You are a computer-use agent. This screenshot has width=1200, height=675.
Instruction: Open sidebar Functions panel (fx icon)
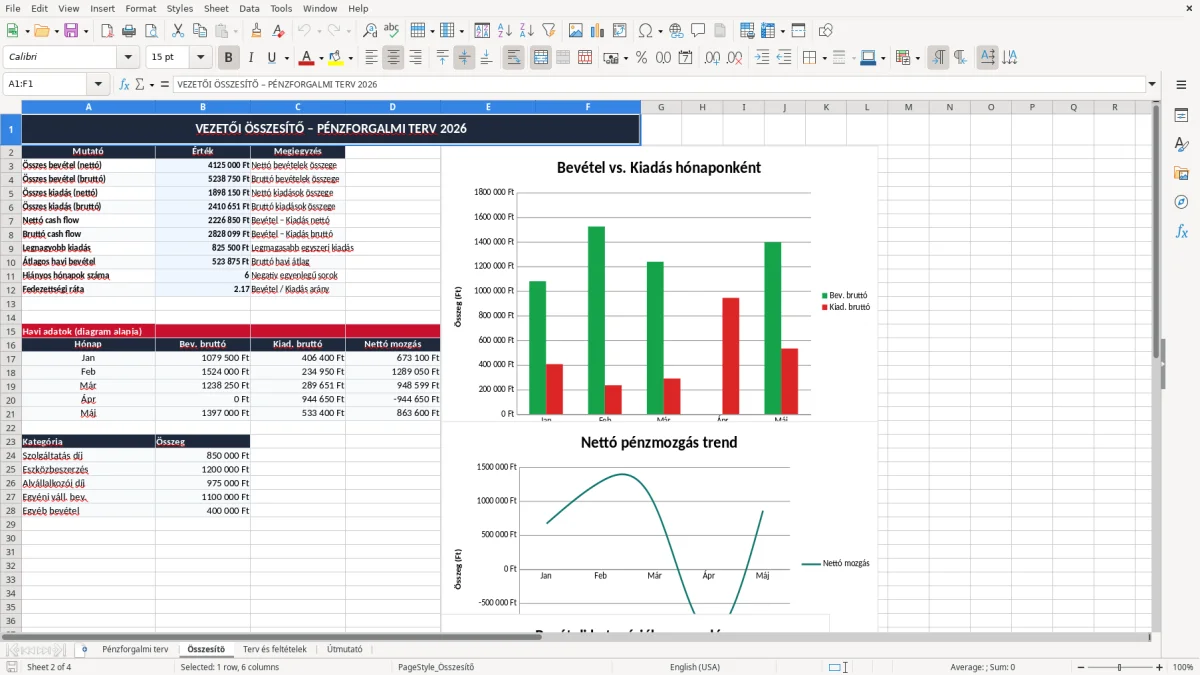coord(1181,231)
